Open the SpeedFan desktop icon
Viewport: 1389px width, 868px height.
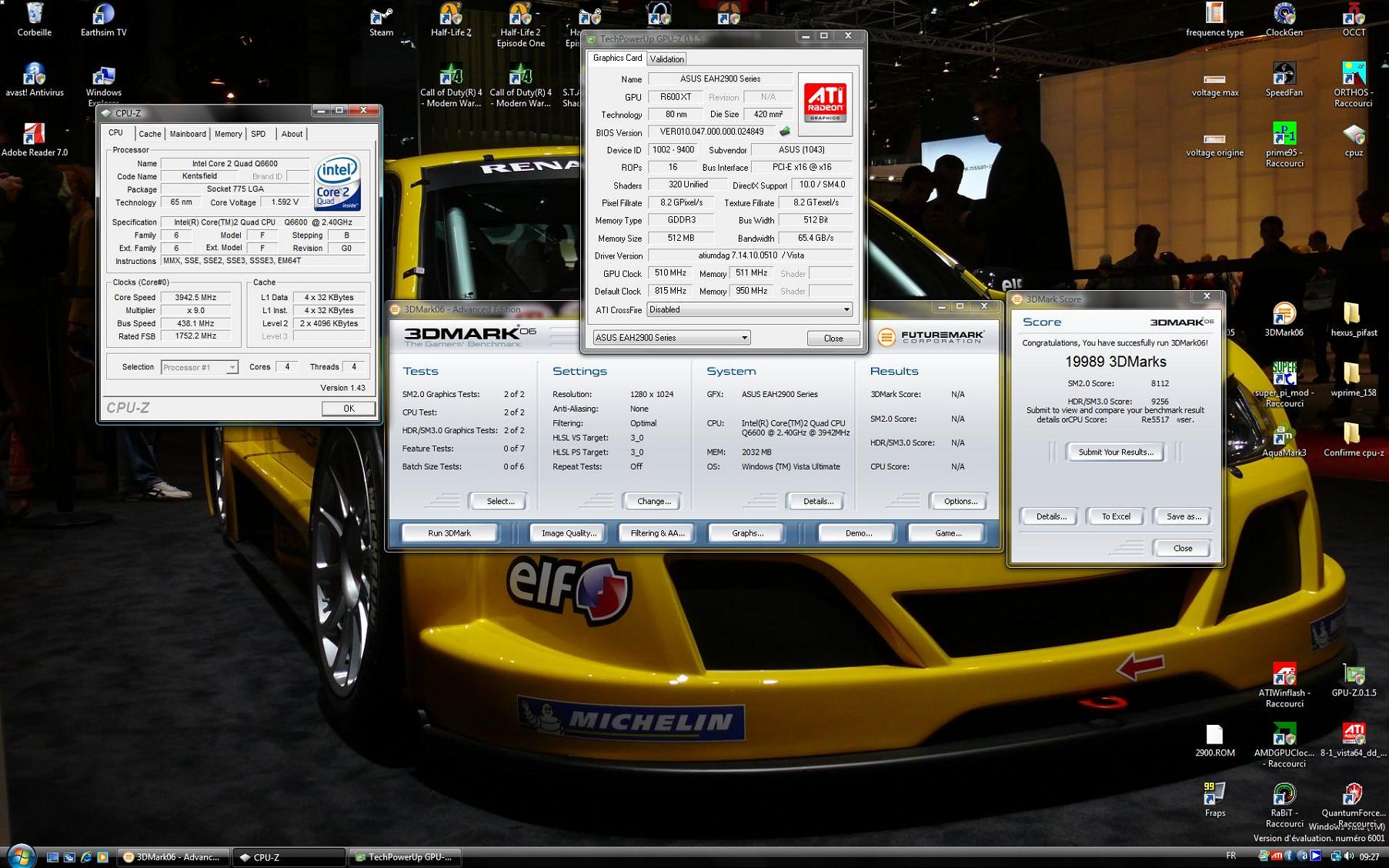click(x=1284, y=75)
